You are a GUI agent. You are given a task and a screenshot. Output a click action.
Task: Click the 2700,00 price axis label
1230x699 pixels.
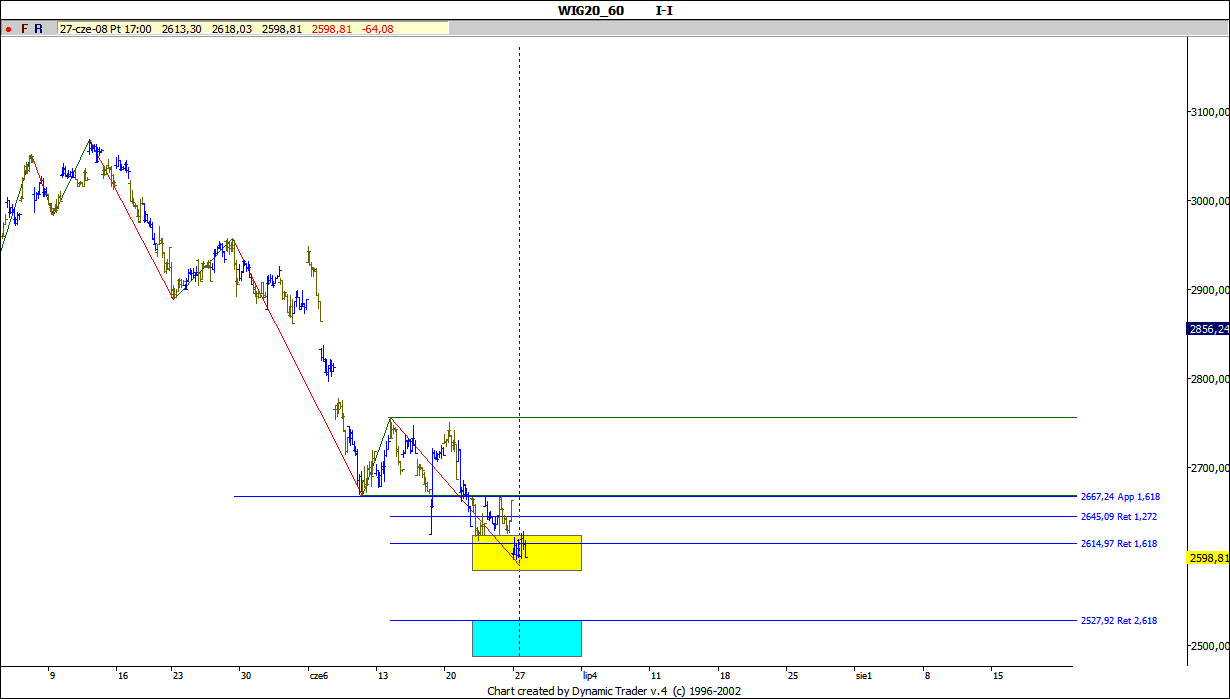[x=1209, y=468]
